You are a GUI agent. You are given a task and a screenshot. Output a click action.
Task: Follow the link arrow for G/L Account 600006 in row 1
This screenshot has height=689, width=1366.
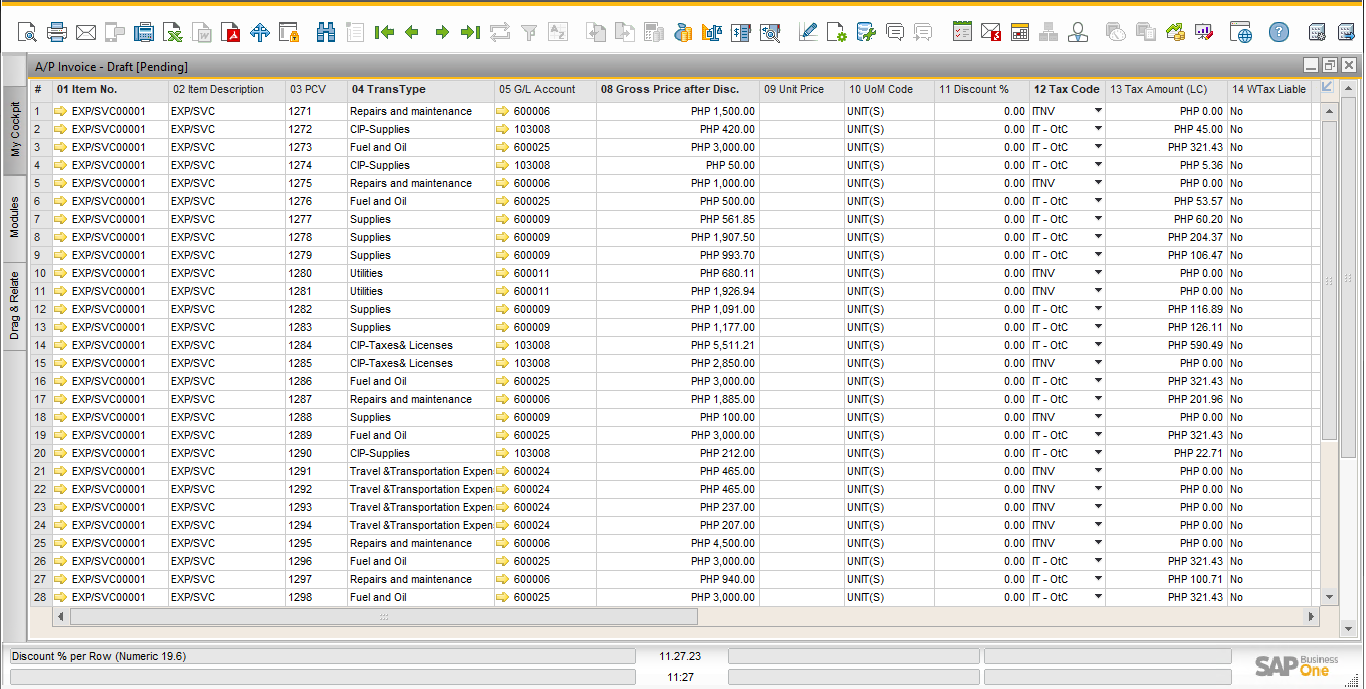(x=503, y=111)
